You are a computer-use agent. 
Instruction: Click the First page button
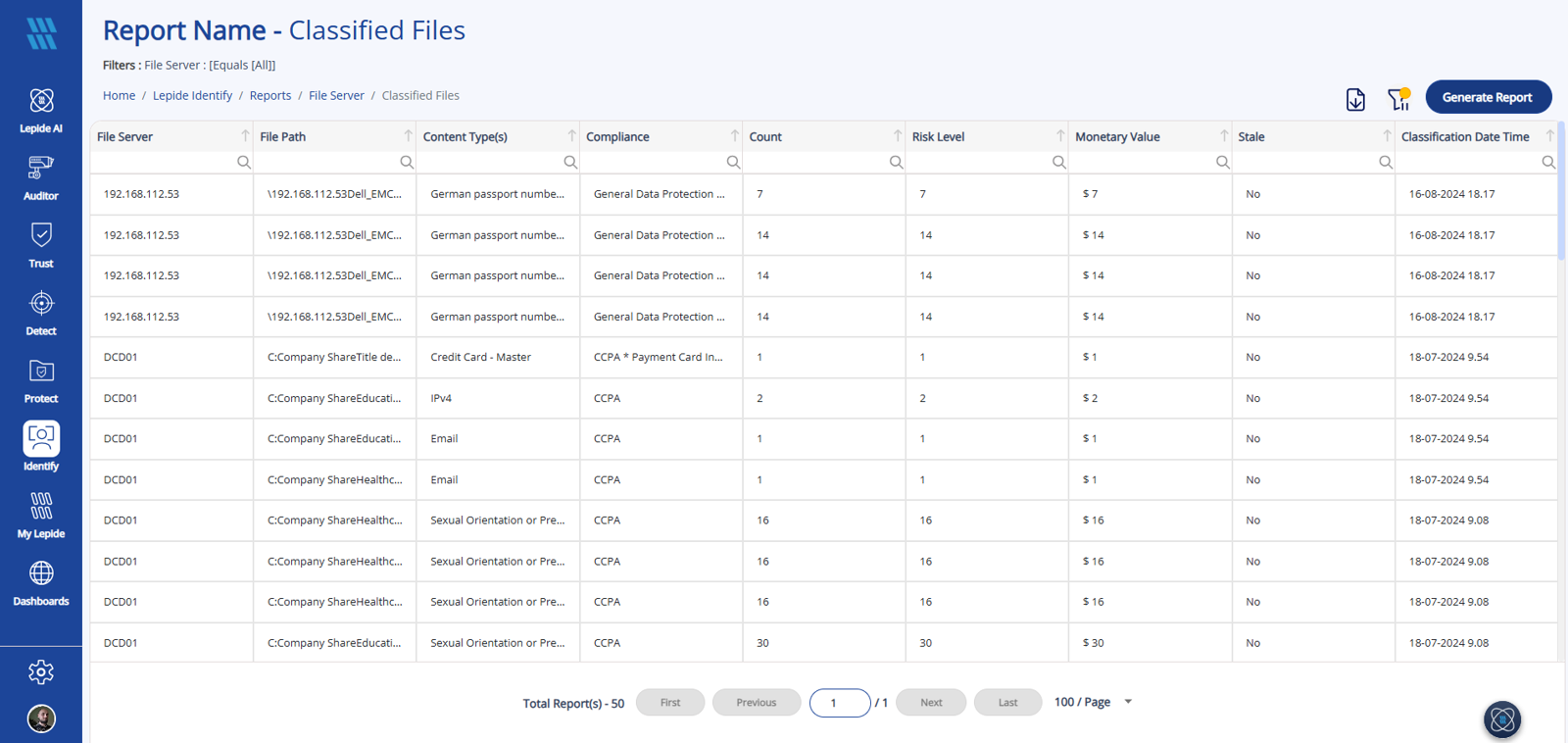click(x=670, y=703)
